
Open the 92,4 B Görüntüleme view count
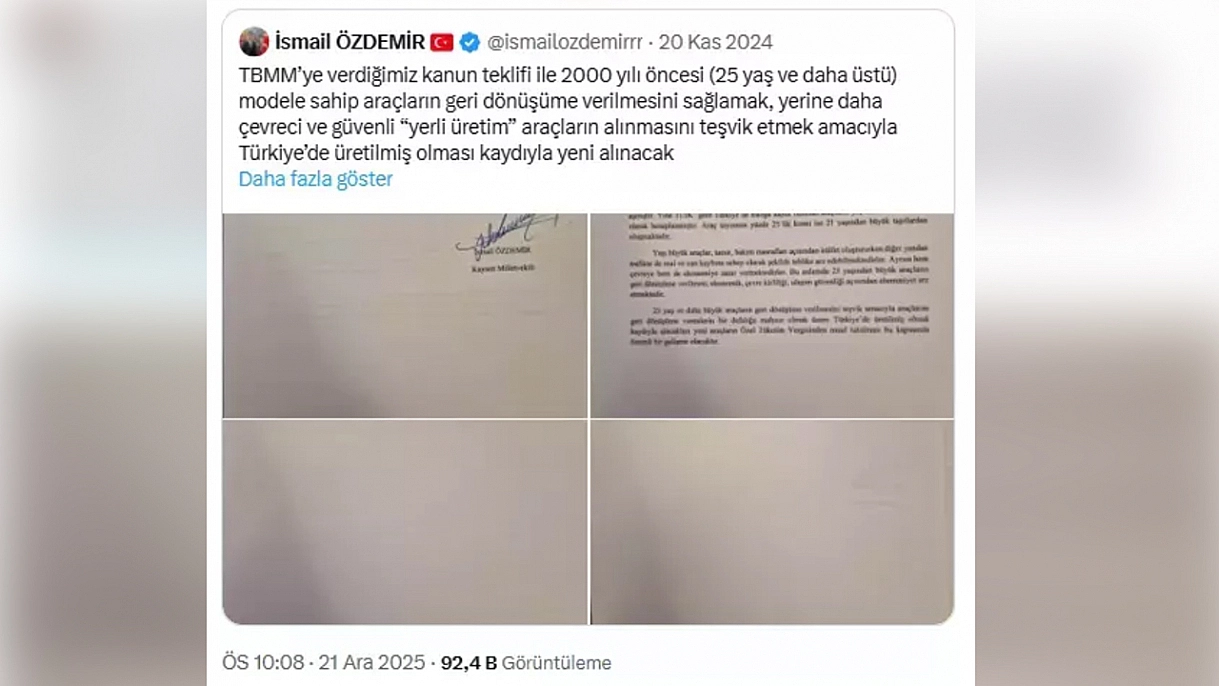click(526, 663)
